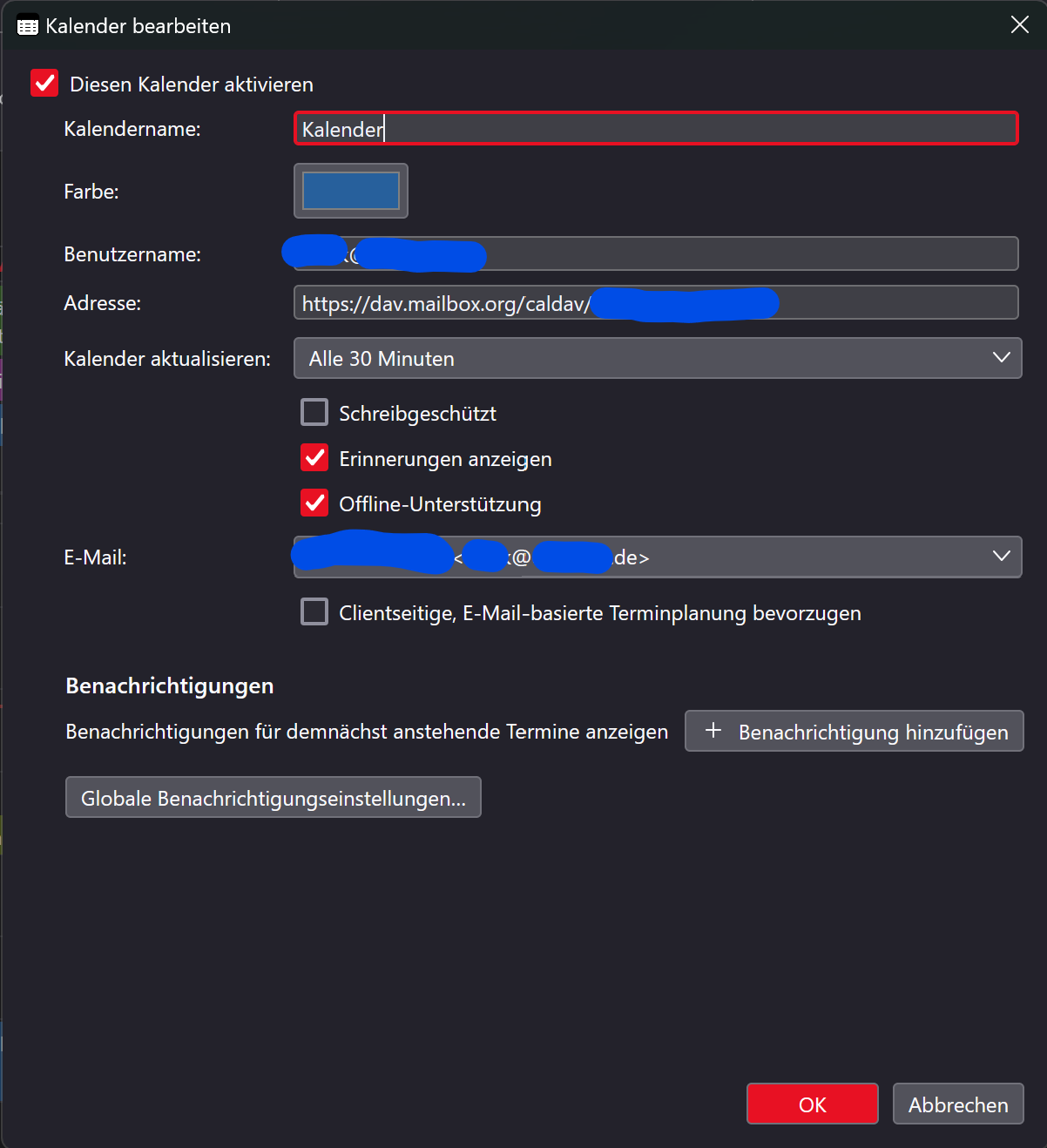1047x1148 pixels.
Task: Uncheck Erinnerungen anzeigen
Action: (x=314, y=457)
